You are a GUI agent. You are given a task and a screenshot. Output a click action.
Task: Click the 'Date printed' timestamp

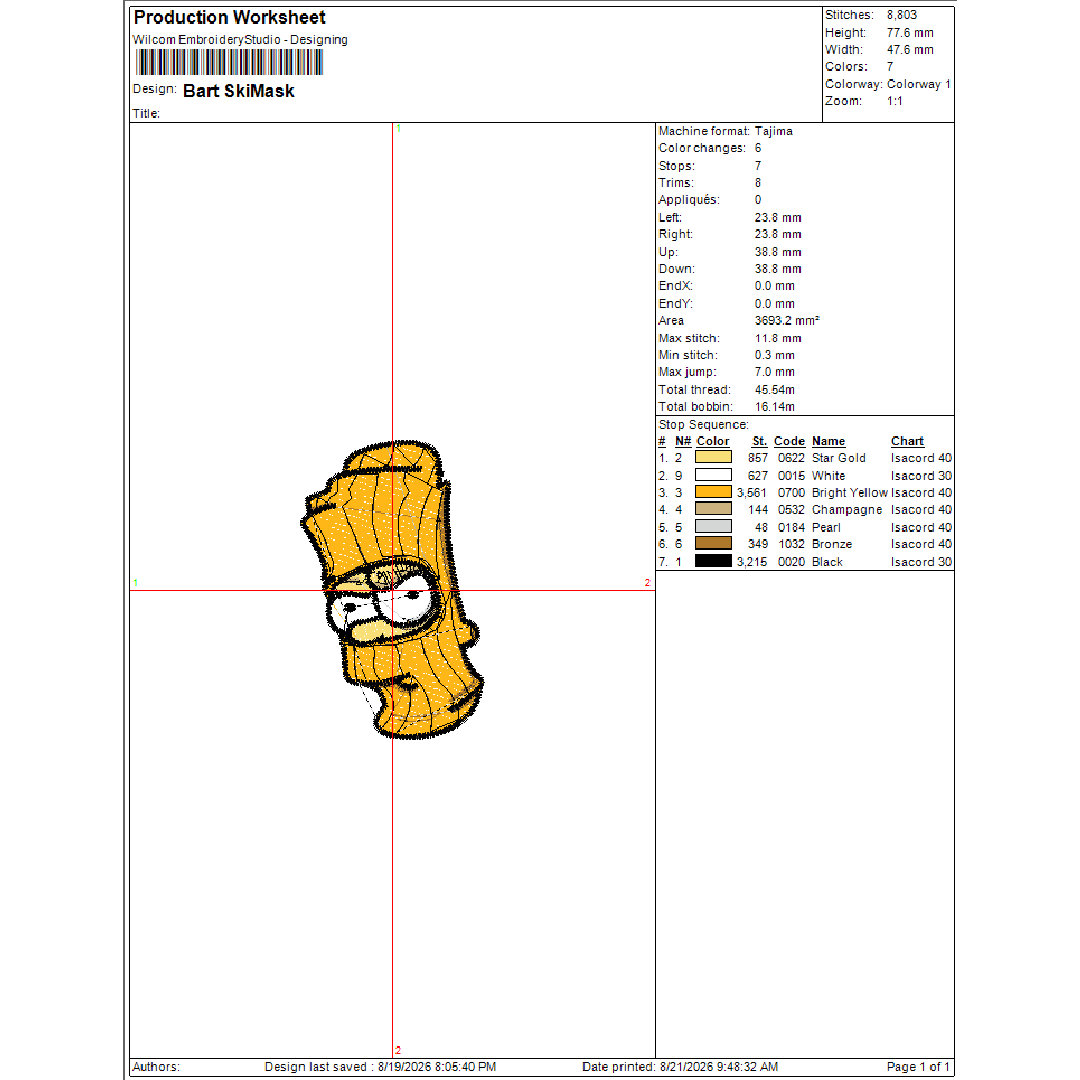(x=680, y=1067)
